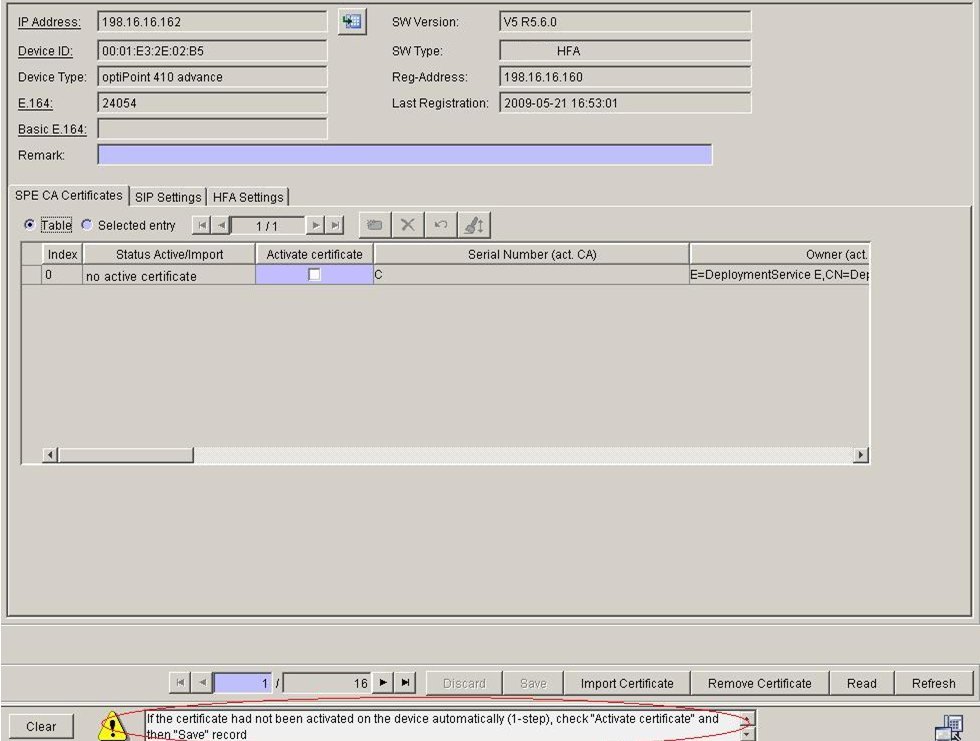Image resolution: width=980 pixels, height=741 pixels.
Task: Click the Device ID label link
Action: tap(45, 51)
